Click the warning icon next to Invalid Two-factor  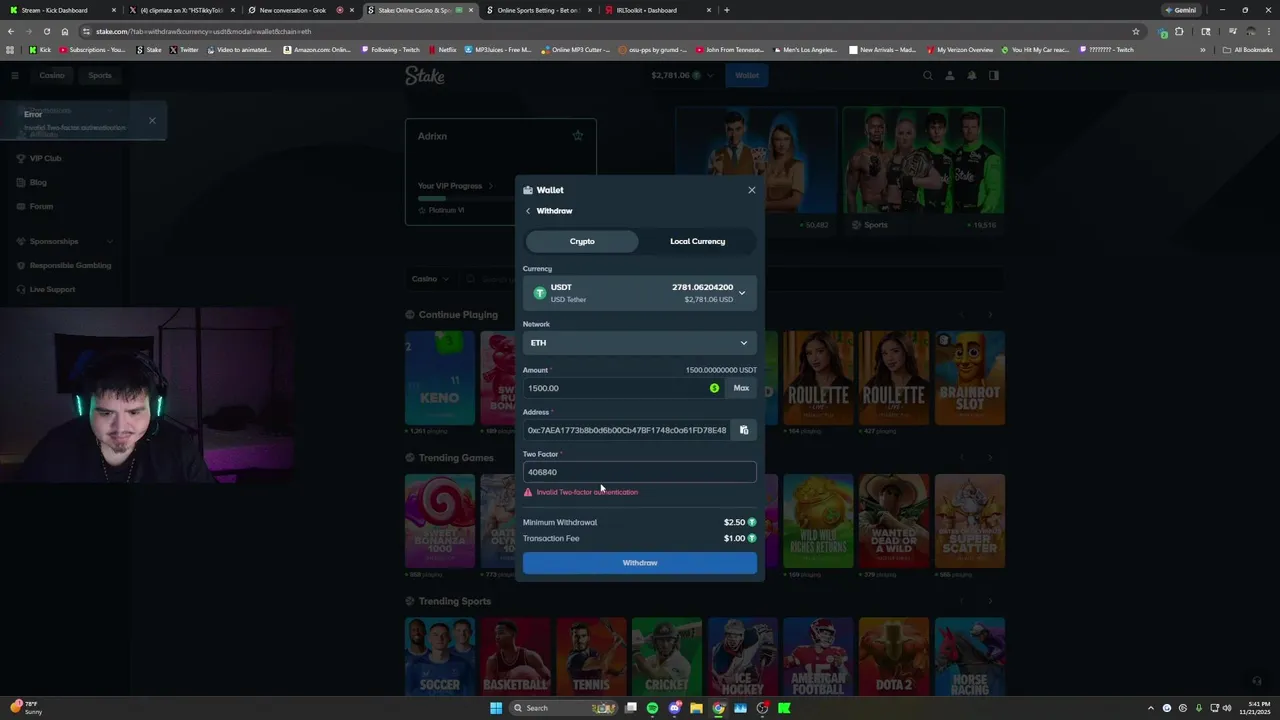(528, 492)
